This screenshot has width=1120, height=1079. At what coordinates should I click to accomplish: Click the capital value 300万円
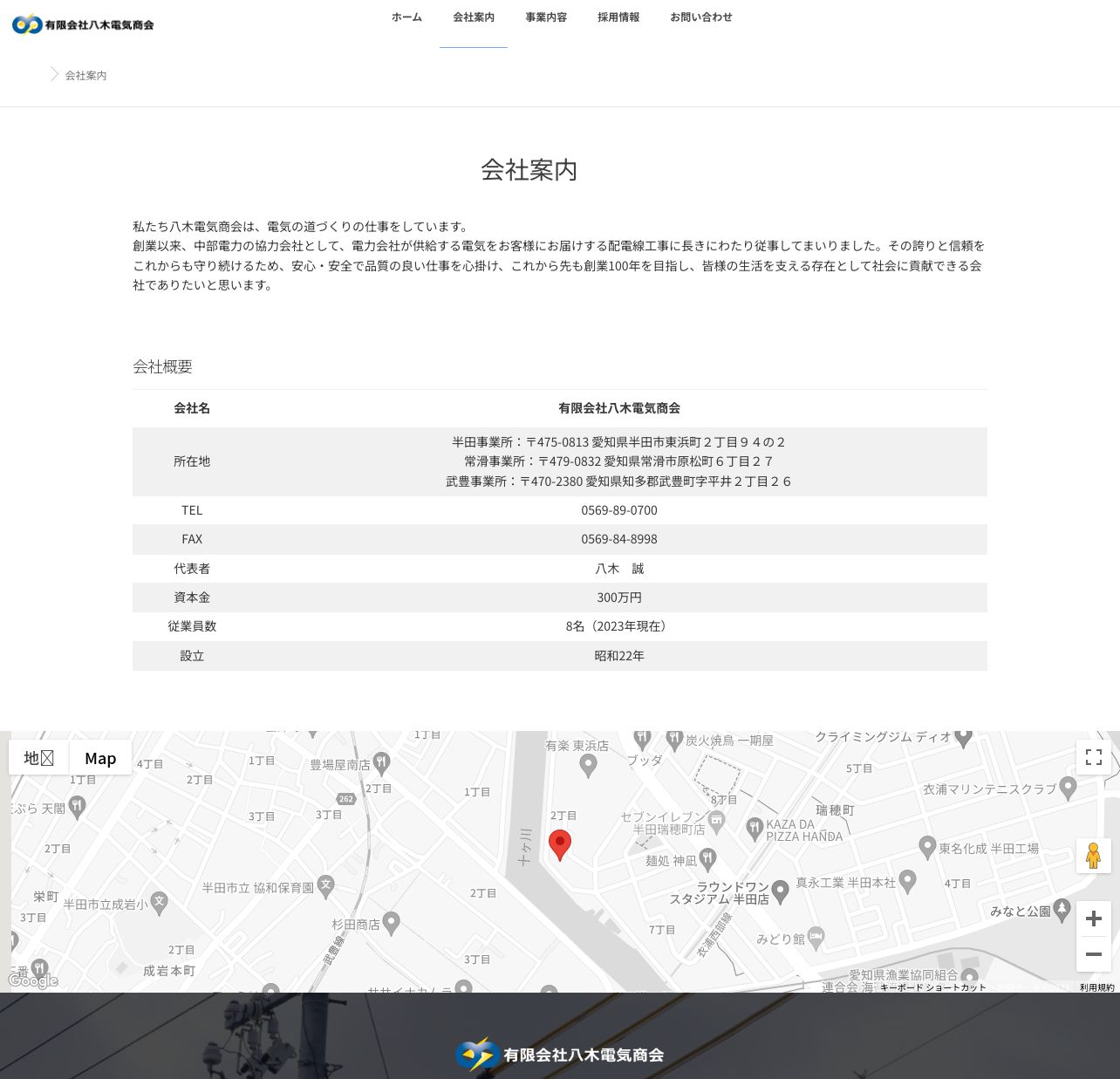click(x=619, y=598)
